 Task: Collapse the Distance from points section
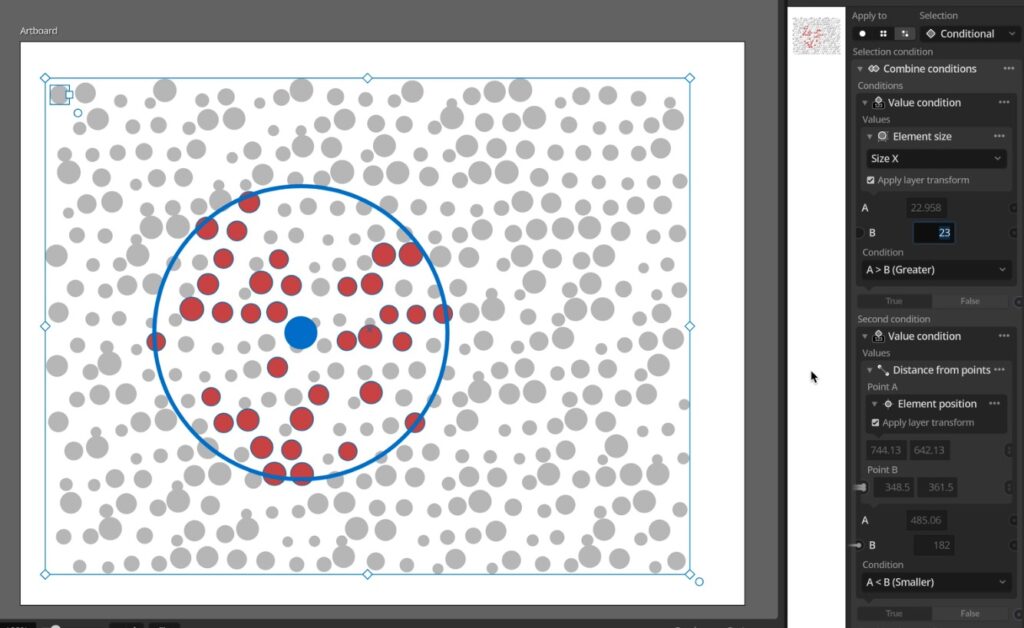[869, 370]
